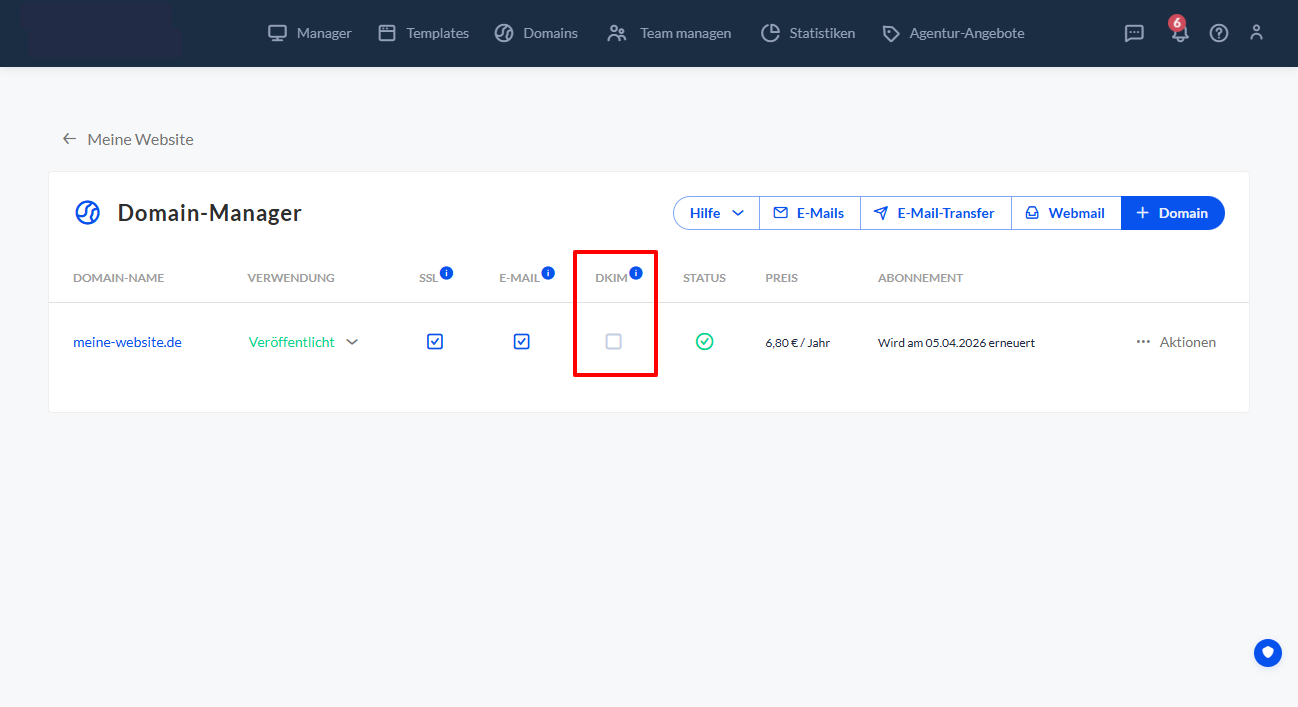
Task: Open the notifications bell with 6 alerts
Action: [x=1180, y=33]
